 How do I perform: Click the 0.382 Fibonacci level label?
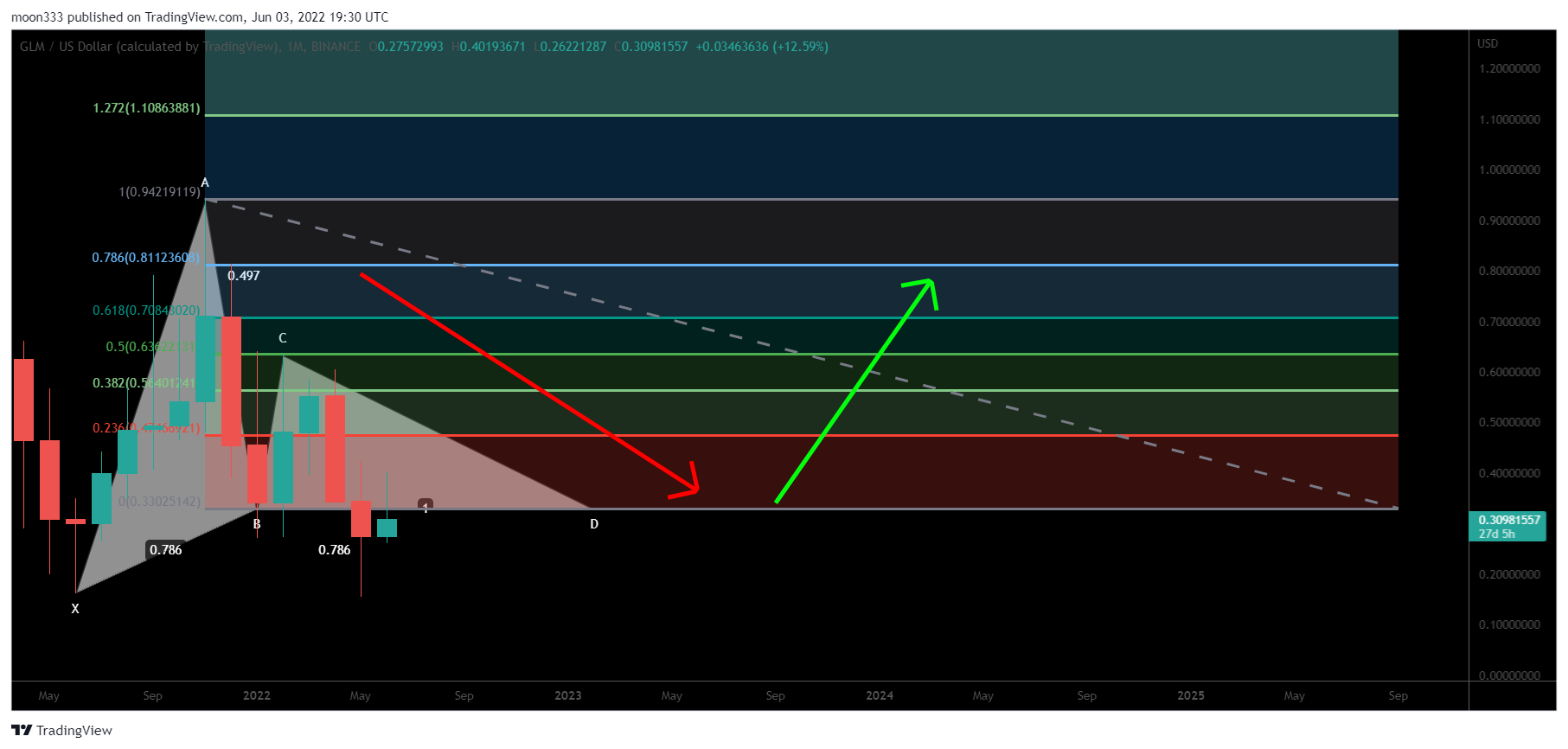click(146, 383)
